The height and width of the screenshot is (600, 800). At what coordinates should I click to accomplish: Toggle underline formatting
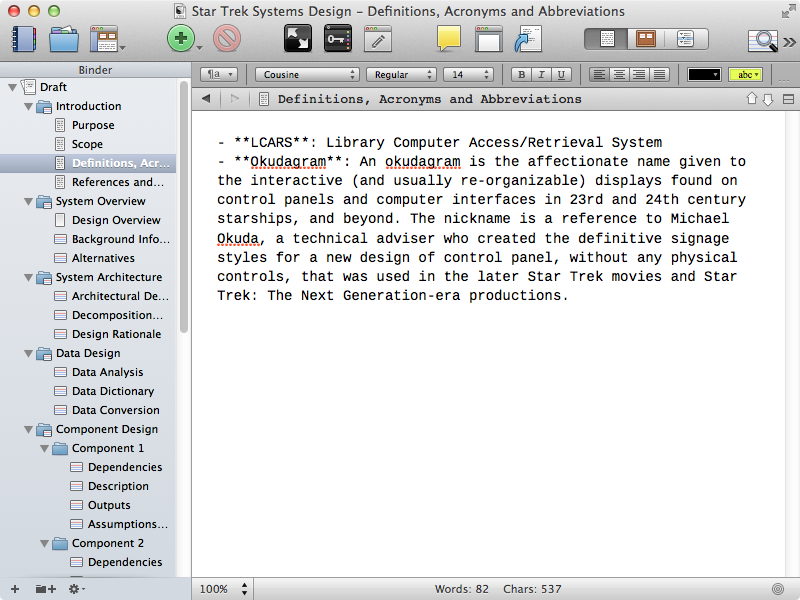click(561, 74)
